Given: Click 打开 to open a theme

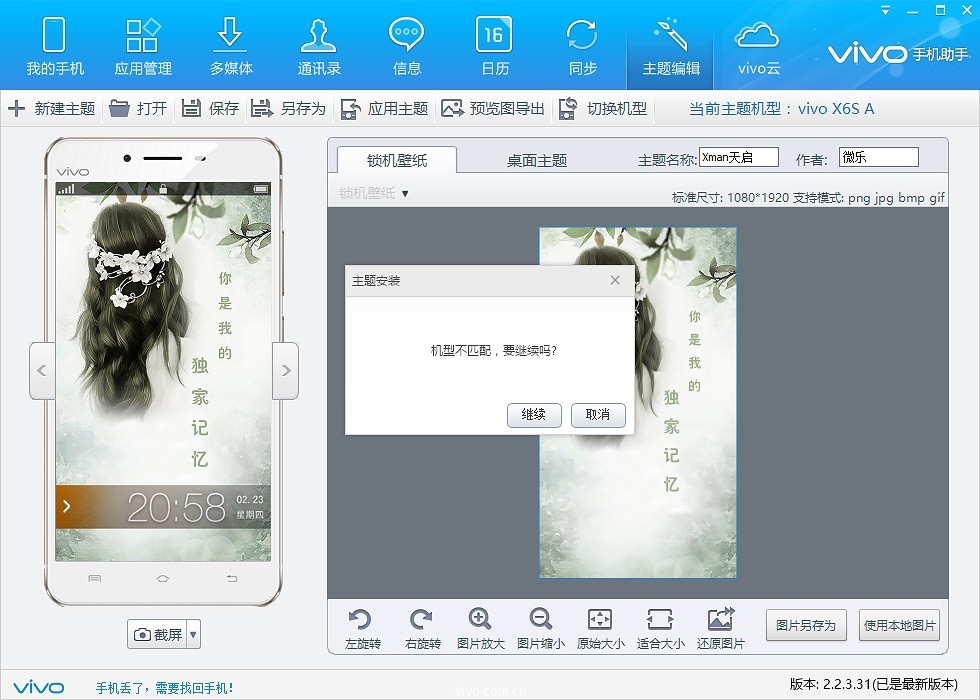Looking at the screenshot, I should 138,109.
